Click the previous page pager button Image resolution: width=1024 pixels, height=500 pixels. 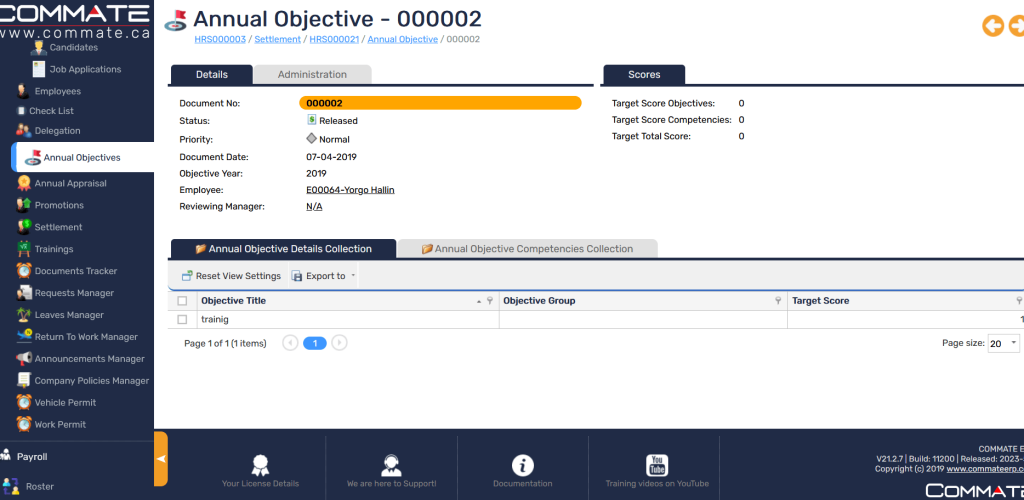pos(290,343)
